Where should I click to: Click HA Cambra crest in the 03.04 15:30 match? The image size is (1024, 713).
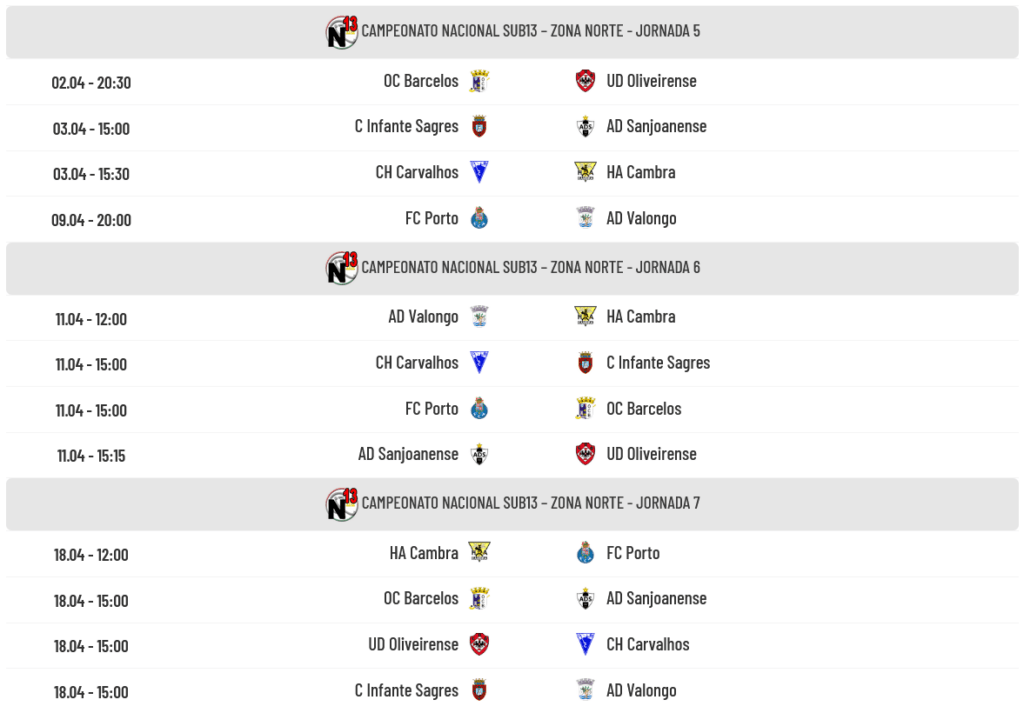585,172
